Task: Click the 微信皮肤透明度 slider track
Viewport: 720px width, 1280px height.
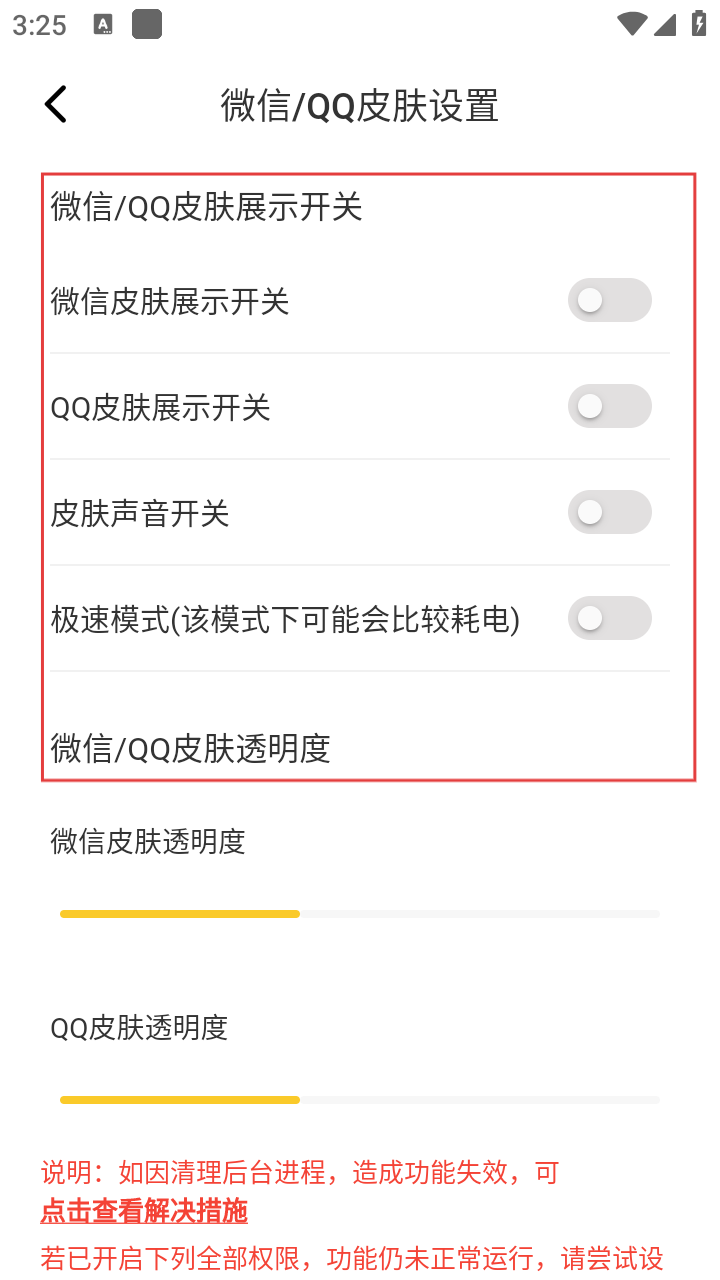Action: click(360, 914)
